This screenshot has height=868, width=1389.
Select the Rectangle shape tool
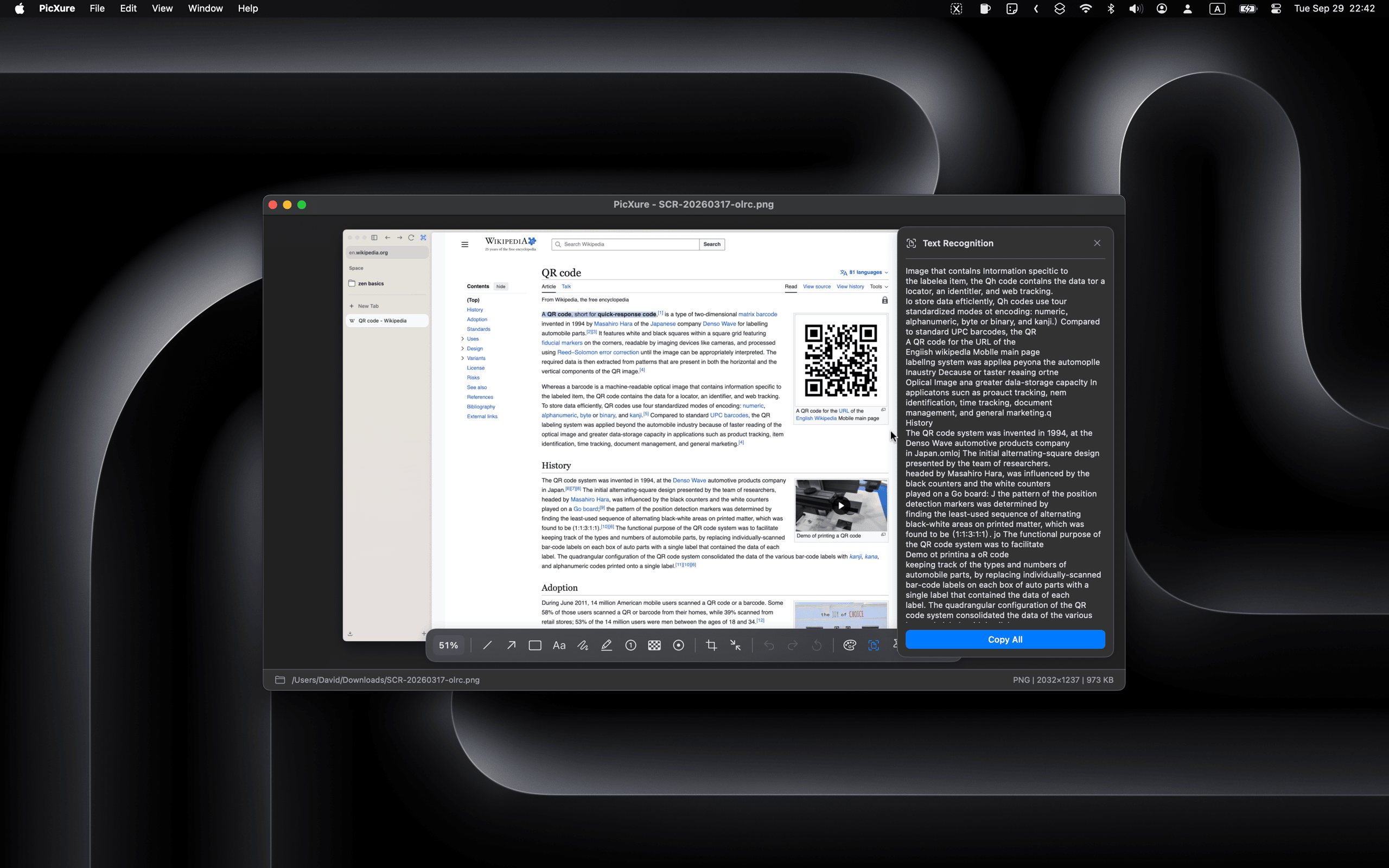coord(535,645)
